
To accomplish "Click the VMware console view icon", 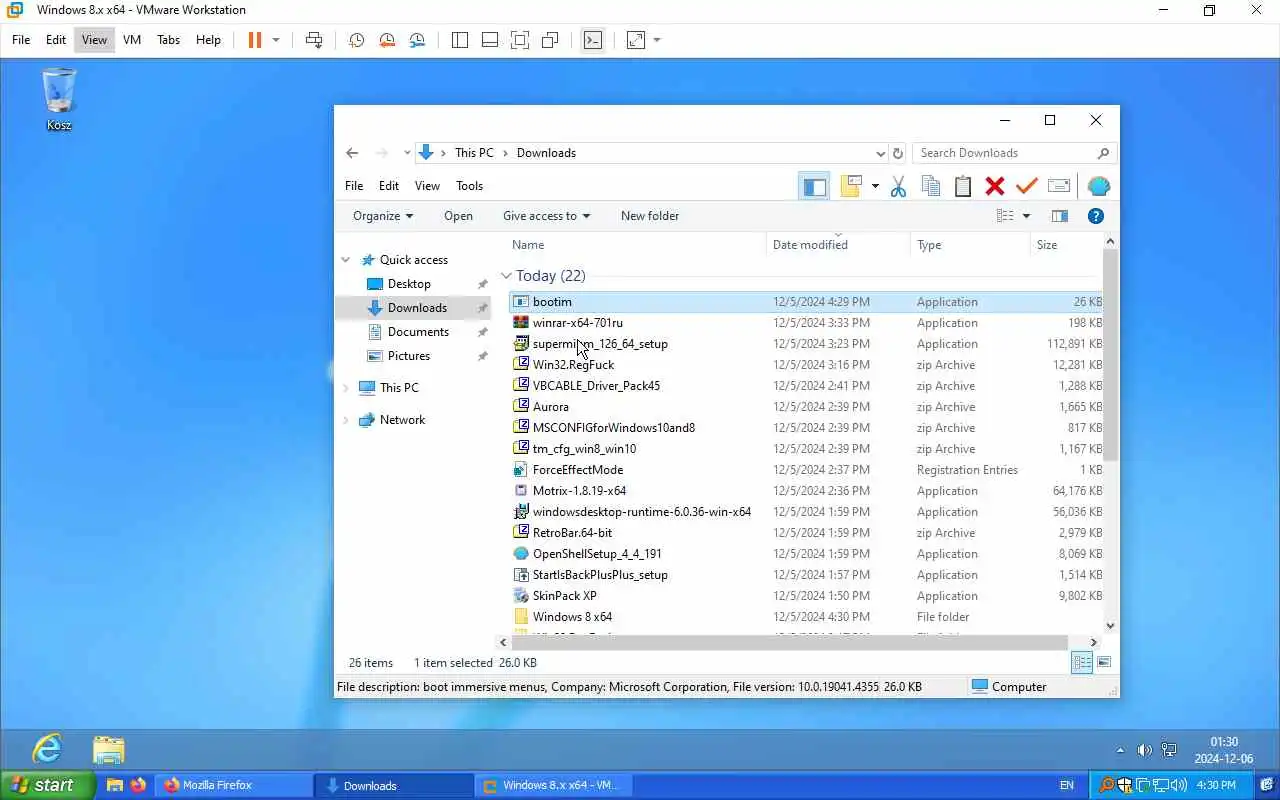I will (593, 40).
